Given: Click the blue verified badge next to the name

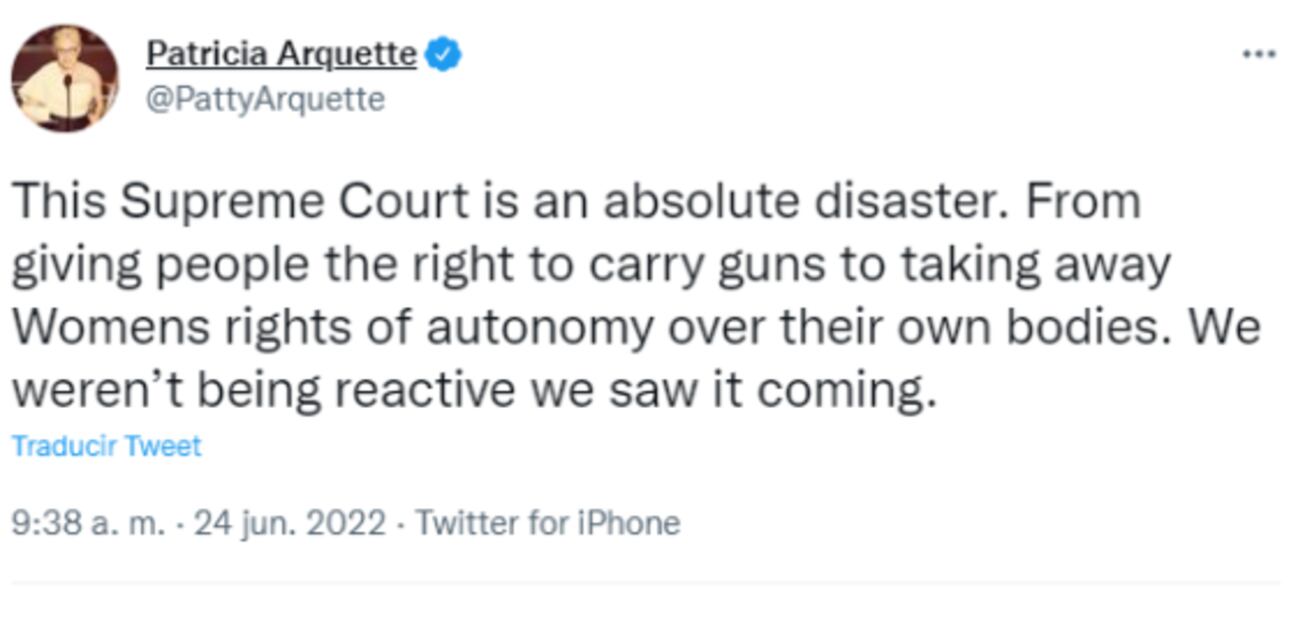Looking at the screenshot, I should [x=443, y=54].
